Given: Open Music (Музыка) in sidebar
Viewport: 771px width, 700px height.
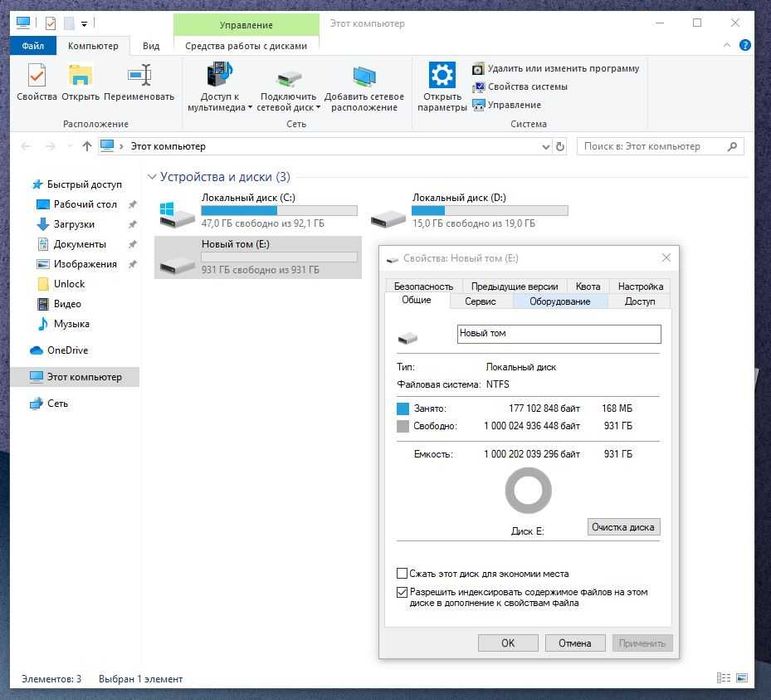Looking at the screenshot, I should [64, 324].
